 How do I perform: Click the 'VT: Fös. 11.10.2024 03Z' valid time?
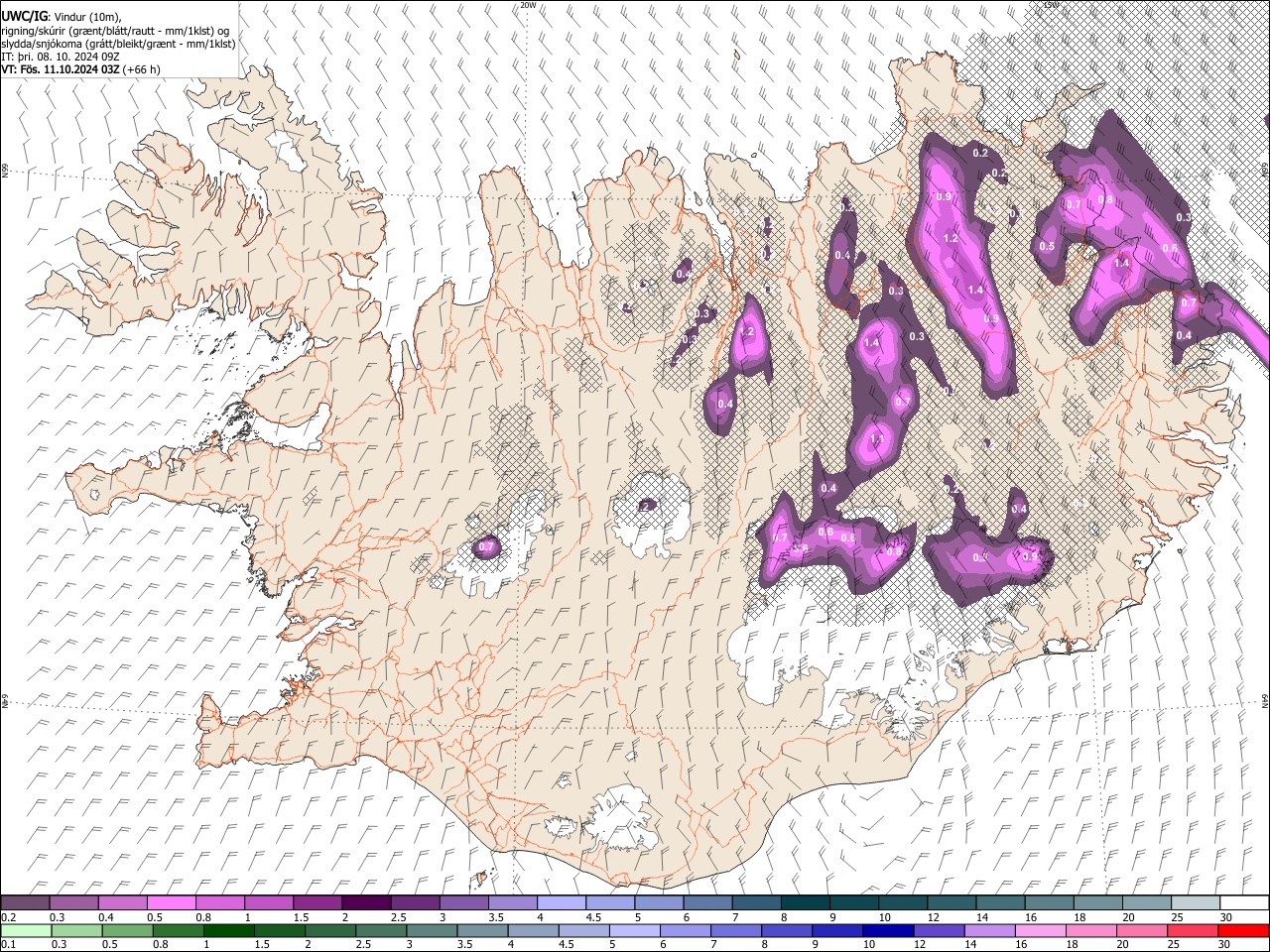click(61, 69)
